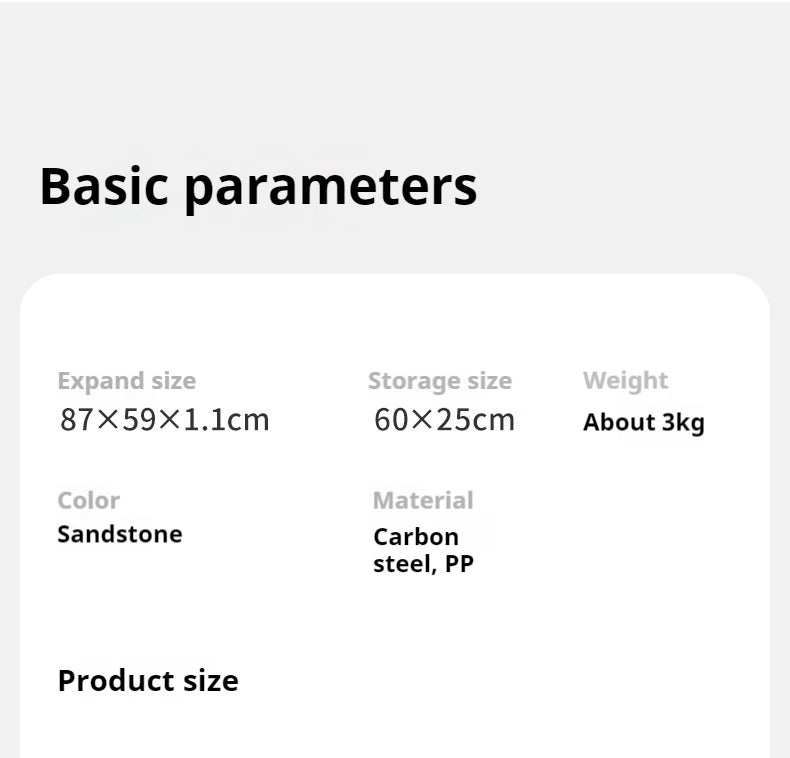Click the "25cm" part of storage size

click(x=477, y=420)
